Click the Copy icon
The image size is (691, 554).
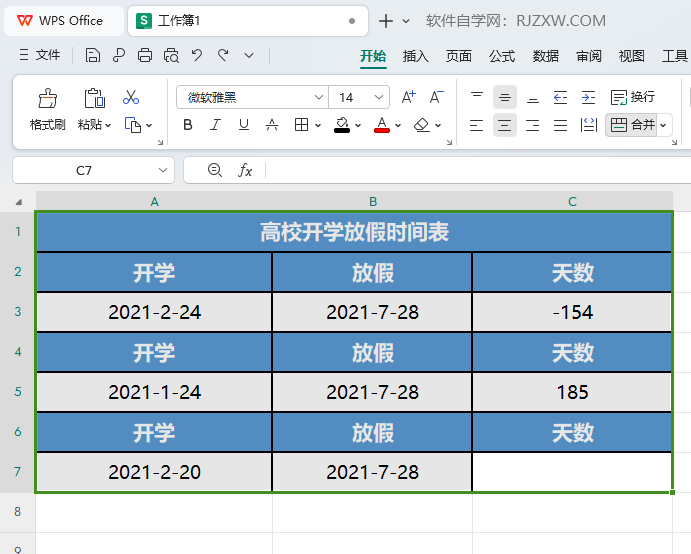point(133,125)
